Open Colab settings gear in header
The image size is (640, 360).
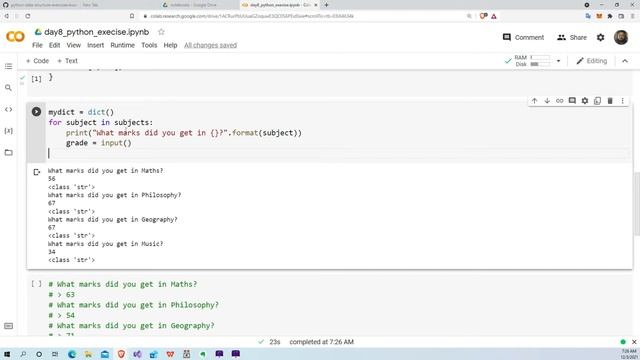[600, 38]
